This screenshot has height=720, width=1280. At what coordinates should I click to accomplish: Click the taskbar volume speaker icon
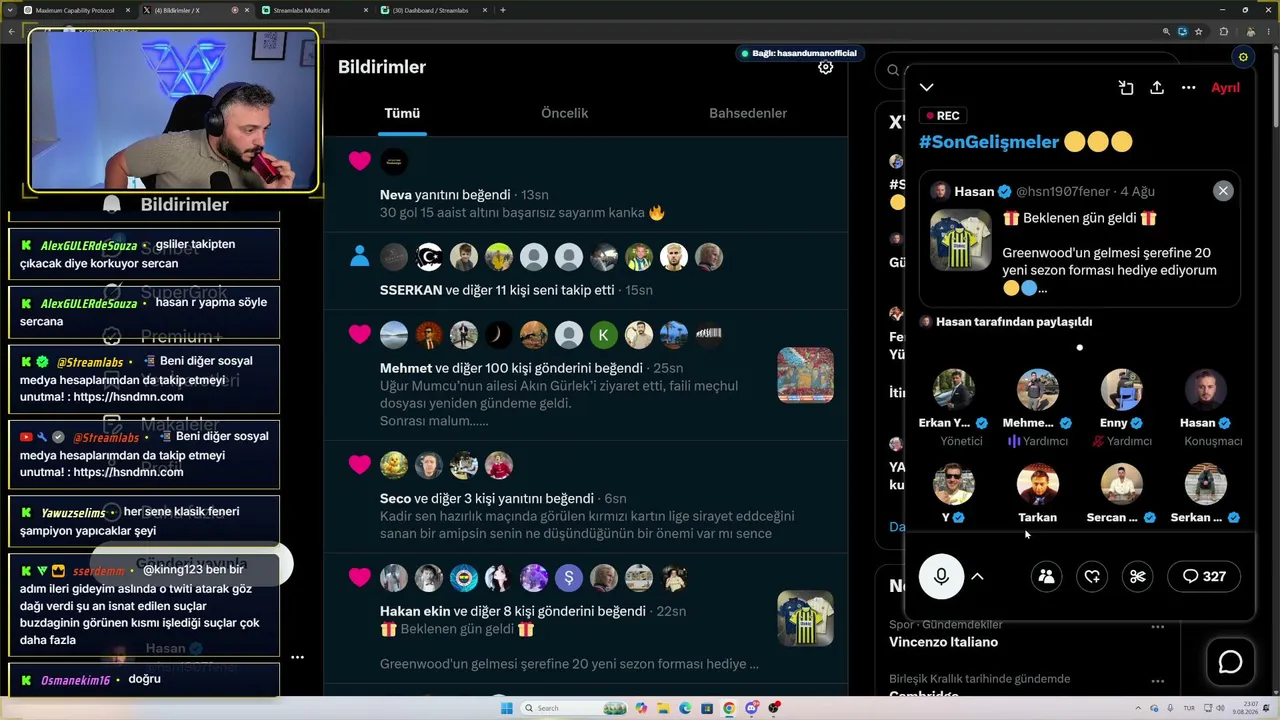pos(1218,708)
